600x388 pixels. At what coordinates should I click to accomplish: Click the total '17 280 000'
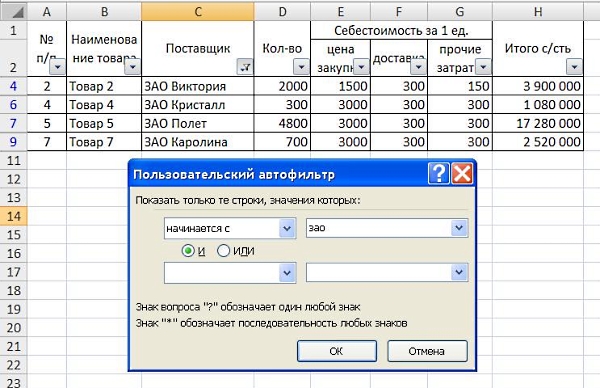click(538, 123)
